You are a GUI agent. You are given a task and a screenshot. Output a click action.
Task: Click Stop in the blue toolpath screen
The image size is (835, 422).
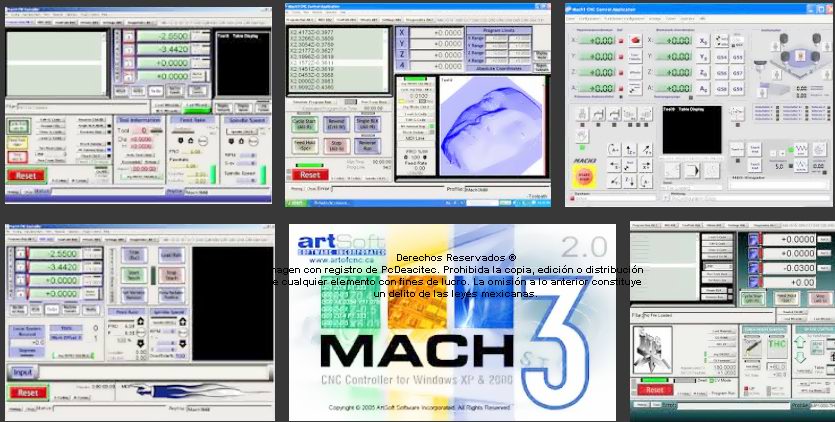click(x=336, y=146)
